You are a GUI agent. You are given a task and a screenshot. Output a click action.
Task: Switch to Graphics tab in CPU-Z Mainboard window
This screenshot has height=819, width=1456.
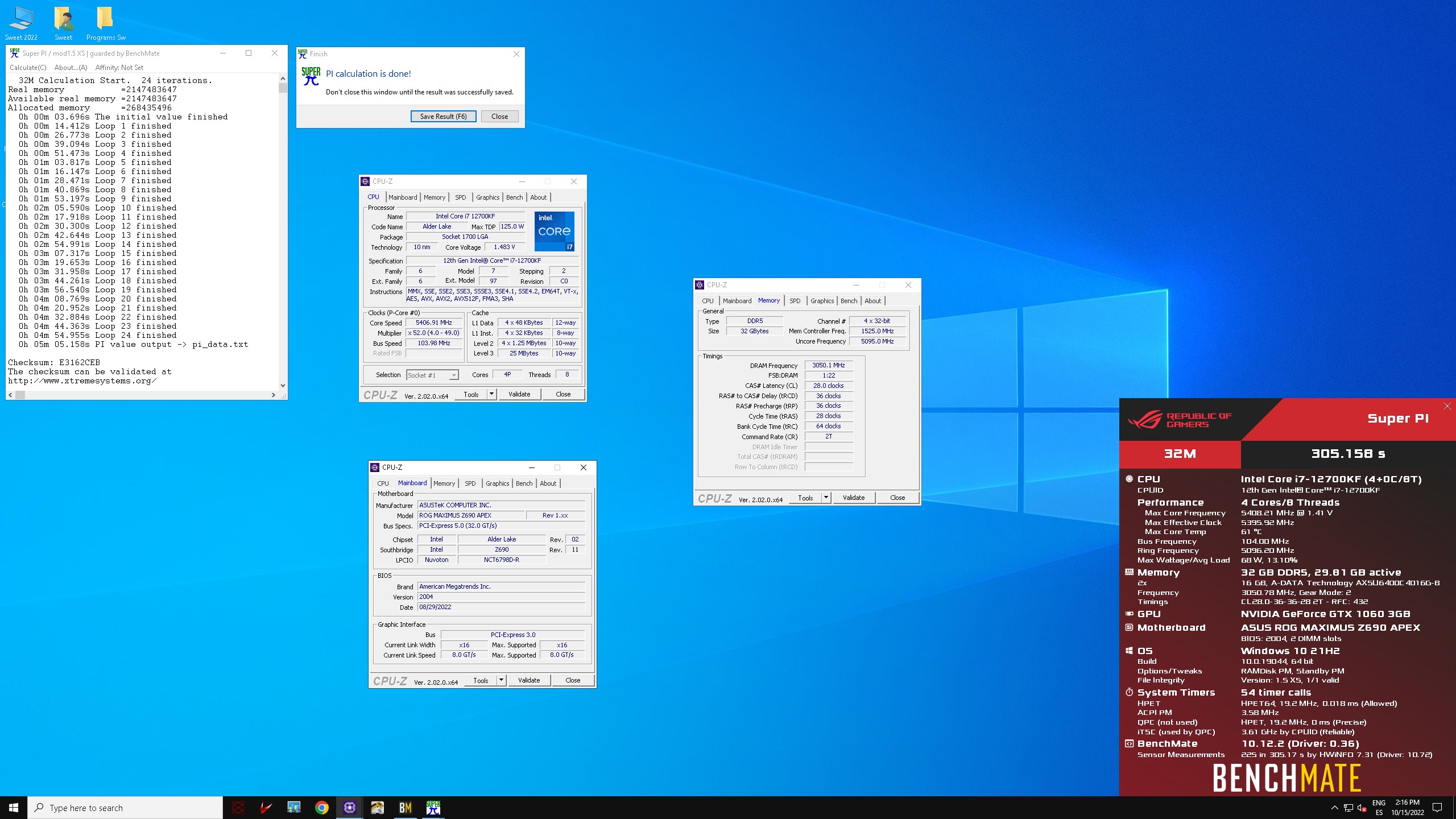498,483
